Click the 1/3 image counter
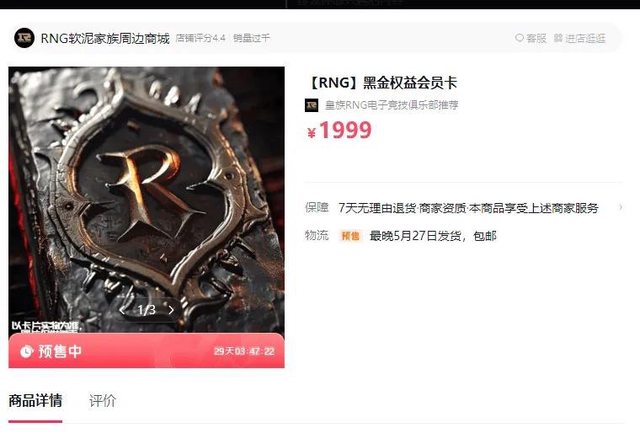Viewport: 640px width, 433px height. (147, 310)
